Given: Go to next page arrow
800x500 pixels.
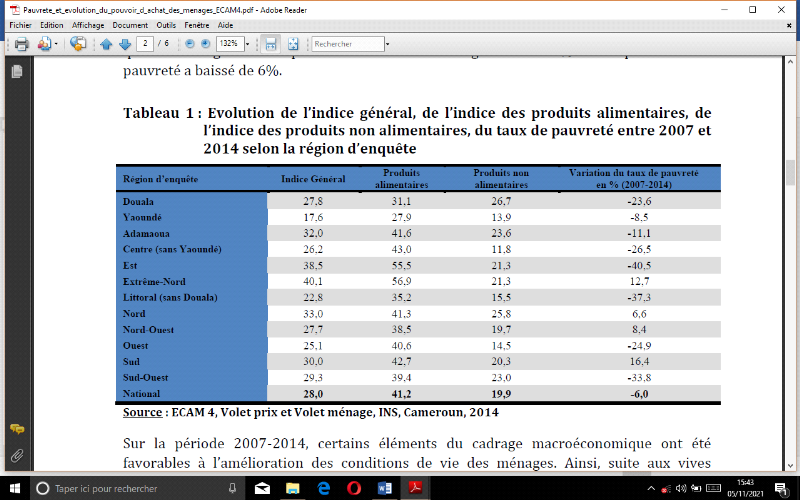Looking at the screenshot, I should (x=125, y=44).
